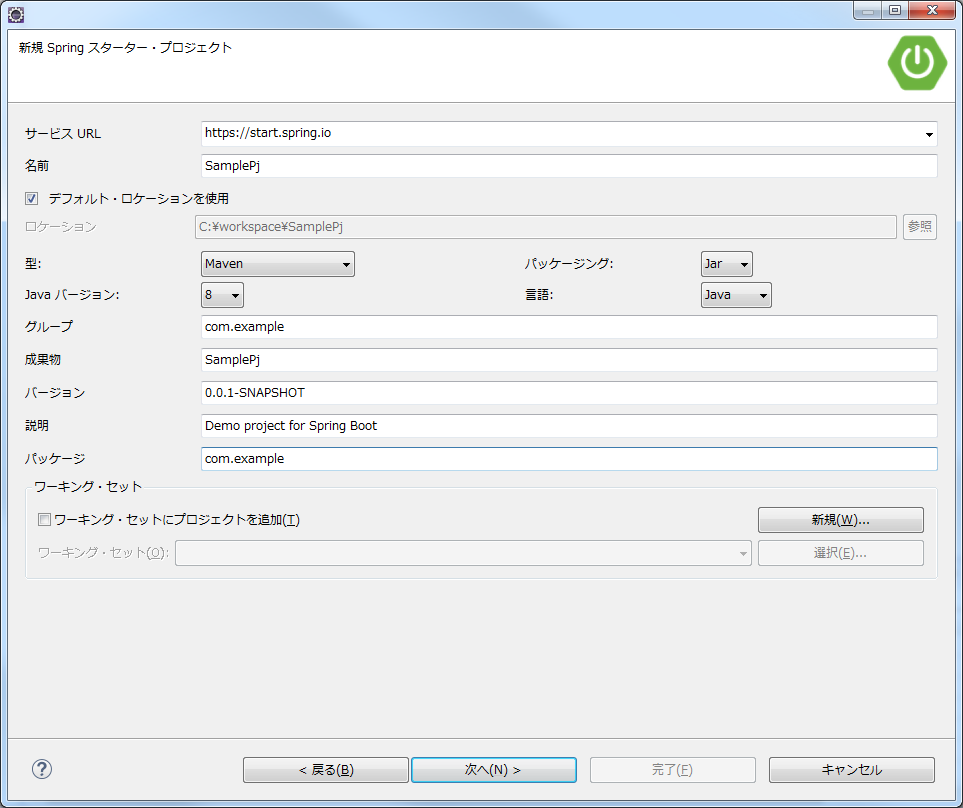Open the language dropdown showing Java
Image resolution: width=963 pixels, height=808 pixels.
click(x=736, y=295)
